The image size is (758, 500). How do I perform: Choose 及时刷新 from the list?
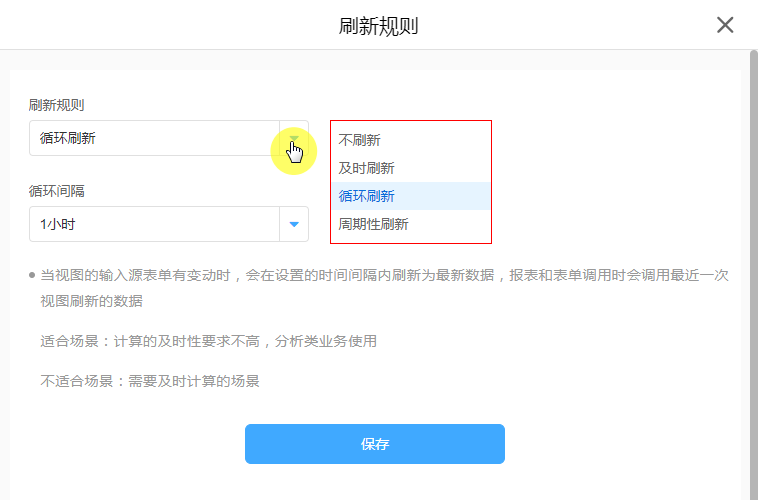[x=367, y=168]
